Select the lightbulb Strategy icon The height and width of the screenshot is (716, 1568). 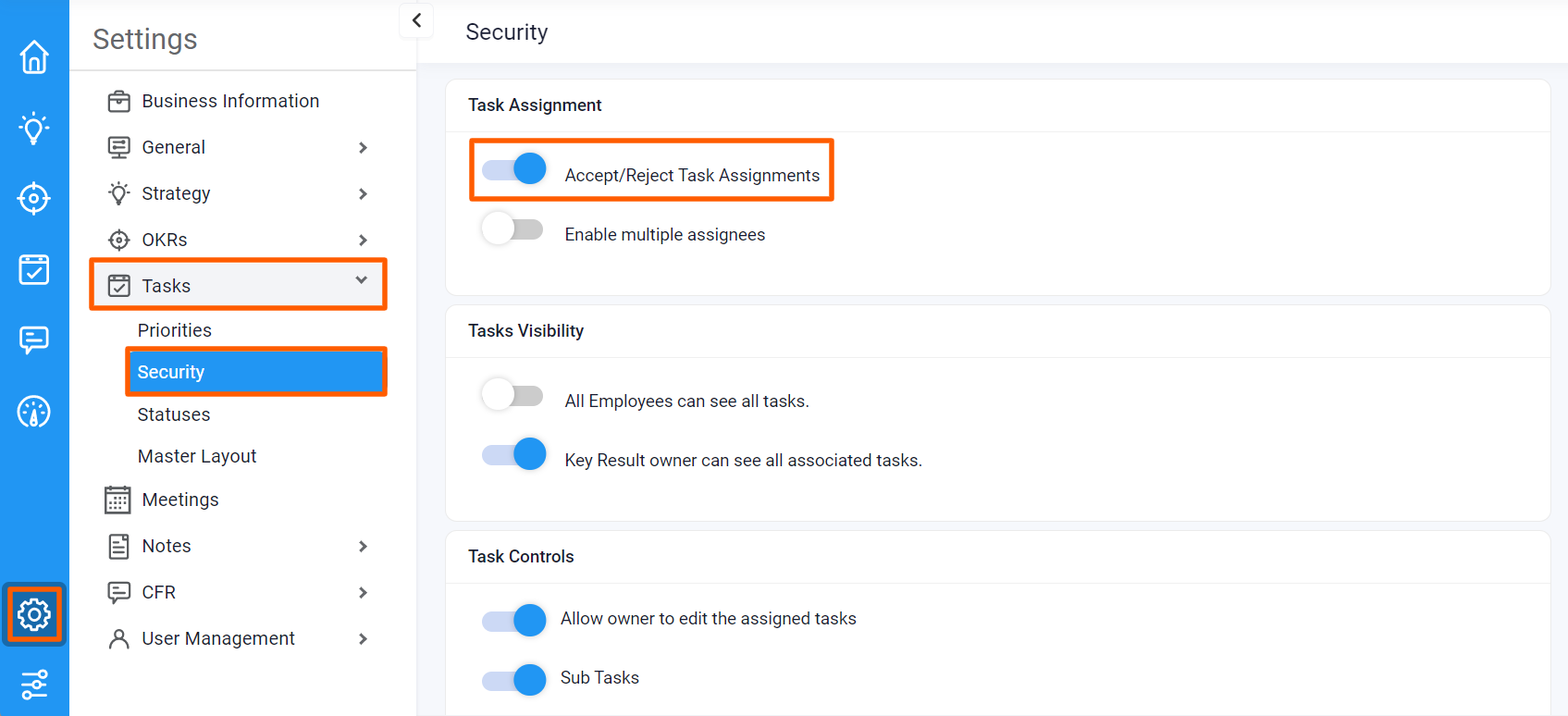point(34,128)
